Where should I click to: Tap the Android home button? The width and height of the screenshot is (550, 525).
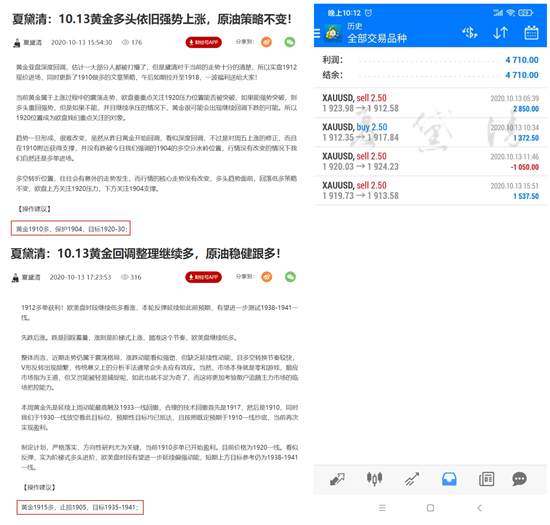point(430,508)
